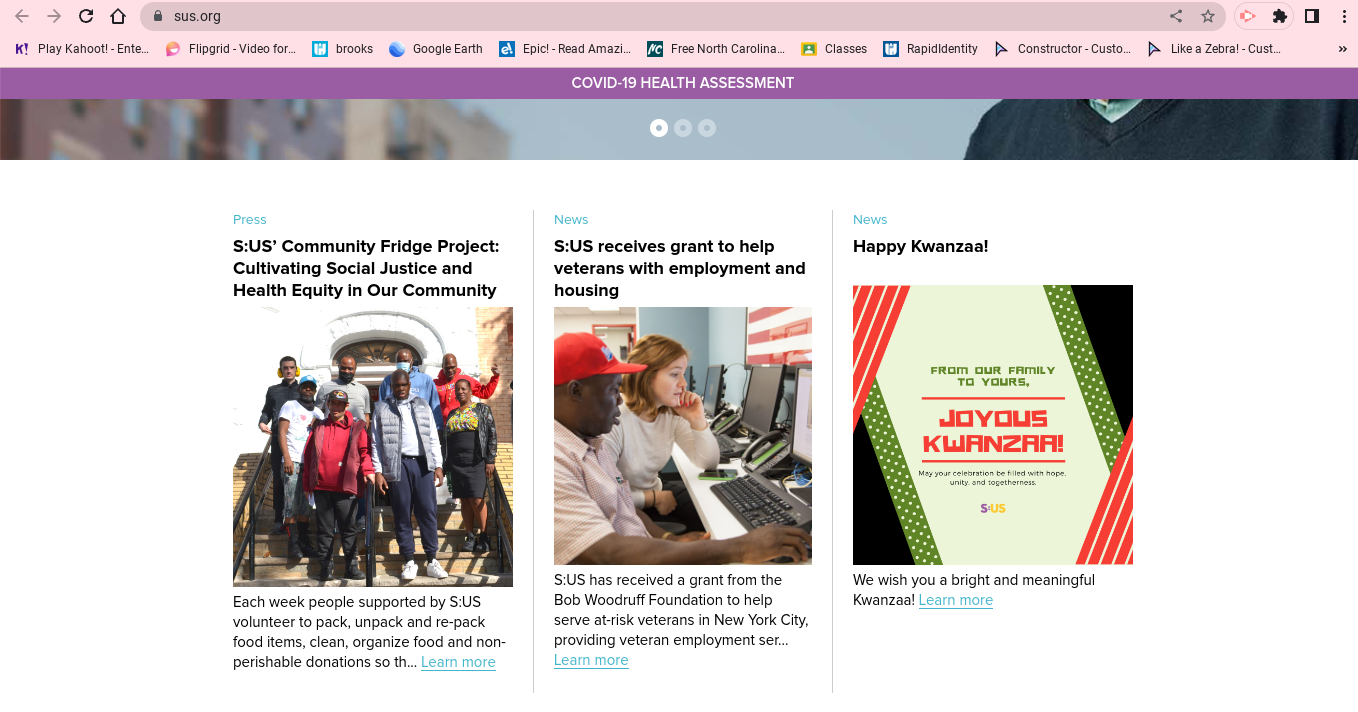1358x712 pixels.
Task: Click News label above Happy Kwanzaa
Action: tap(870, 219)
